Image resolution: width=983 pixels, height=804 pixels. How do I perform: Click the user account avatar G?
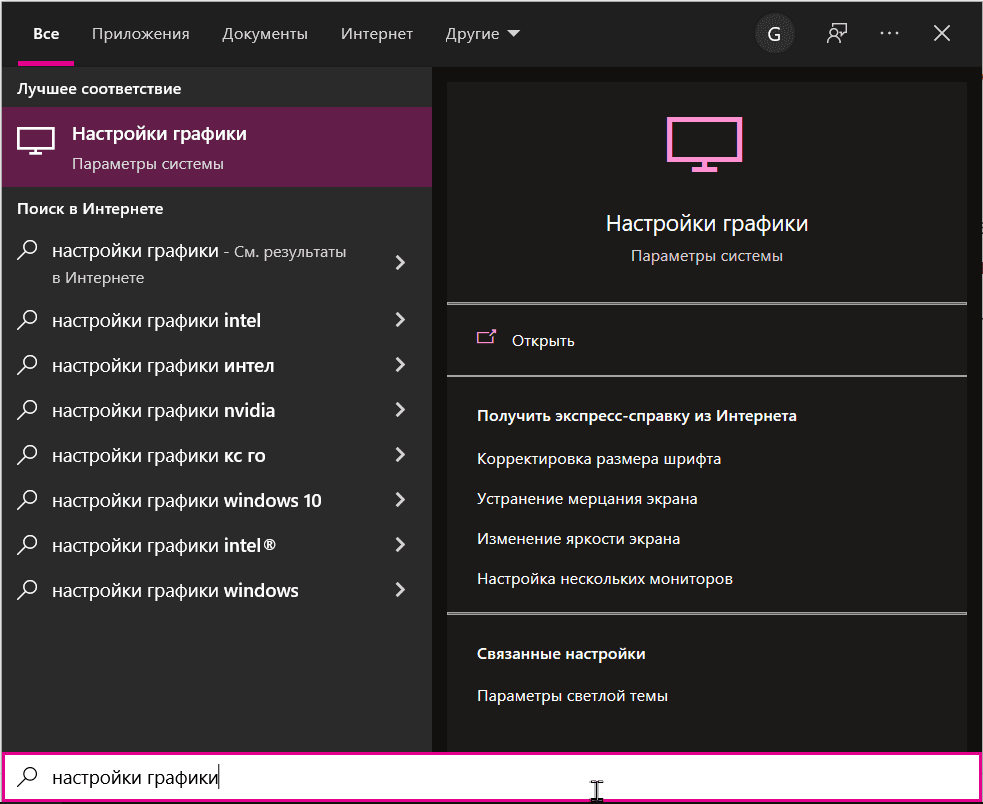click(774, 34)
